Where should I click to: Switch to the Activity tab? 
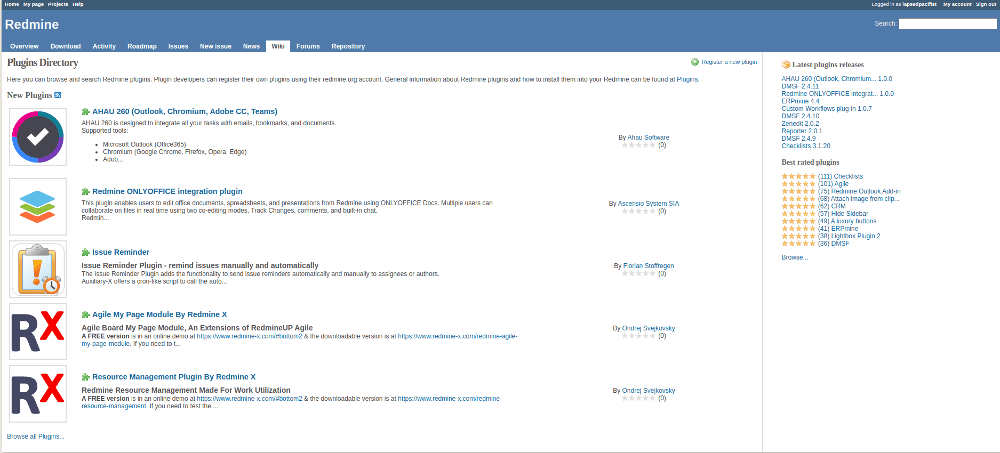pos(104,47)
